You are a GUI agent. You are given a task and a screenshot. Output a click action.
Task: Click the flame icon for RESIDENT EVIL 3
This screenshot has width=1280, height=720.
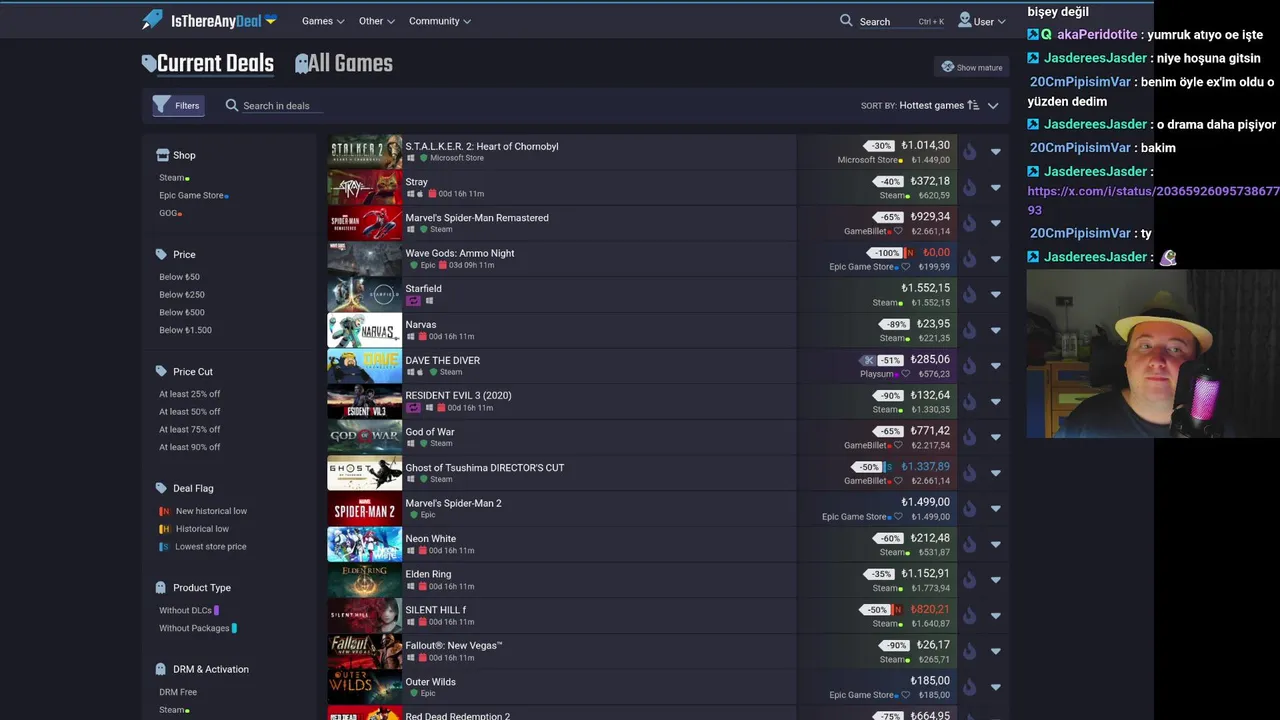point(969,402)
